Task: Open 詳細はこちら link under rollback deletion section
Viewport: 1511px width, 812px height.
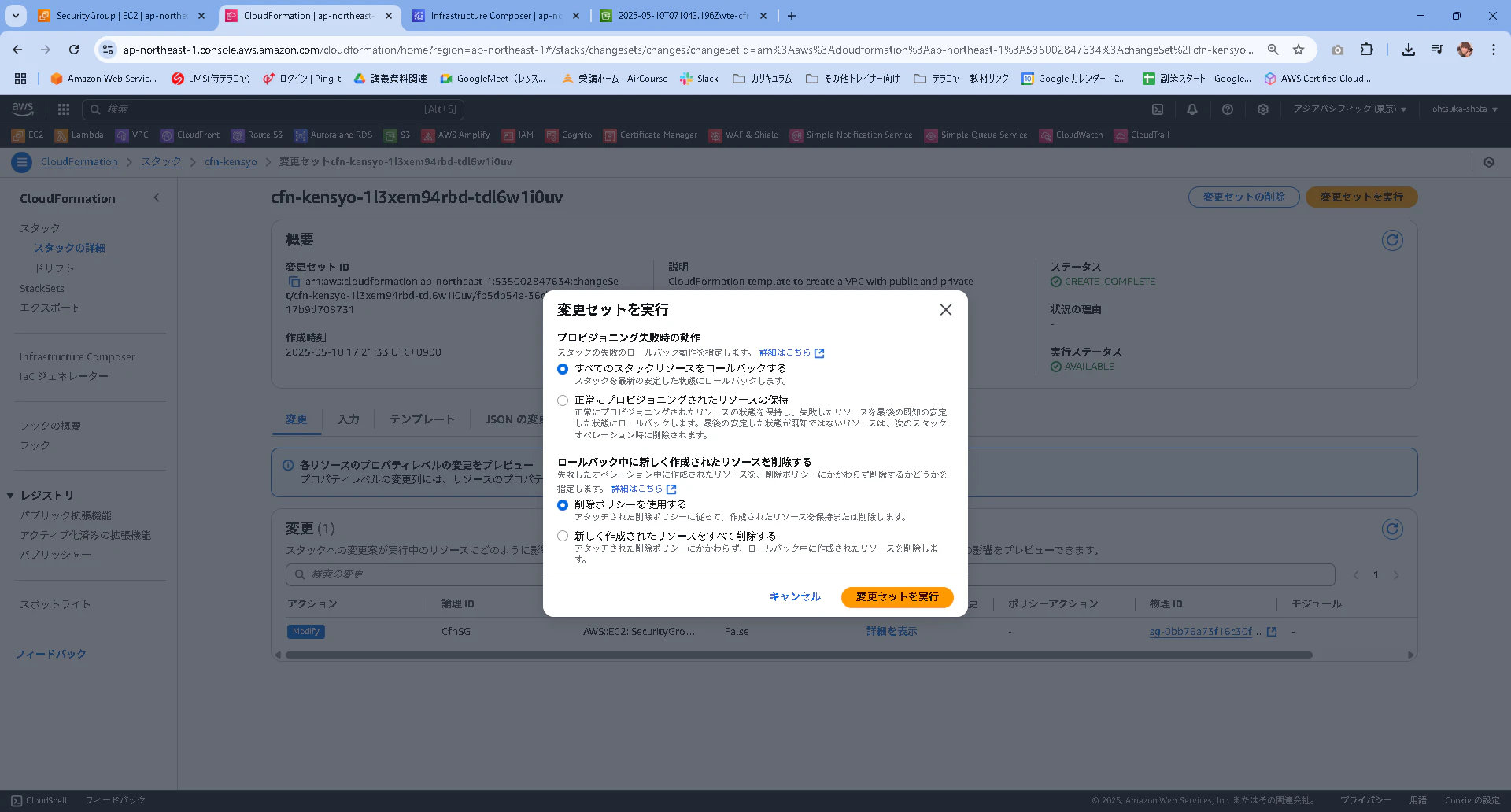Action: click(644, 489)
